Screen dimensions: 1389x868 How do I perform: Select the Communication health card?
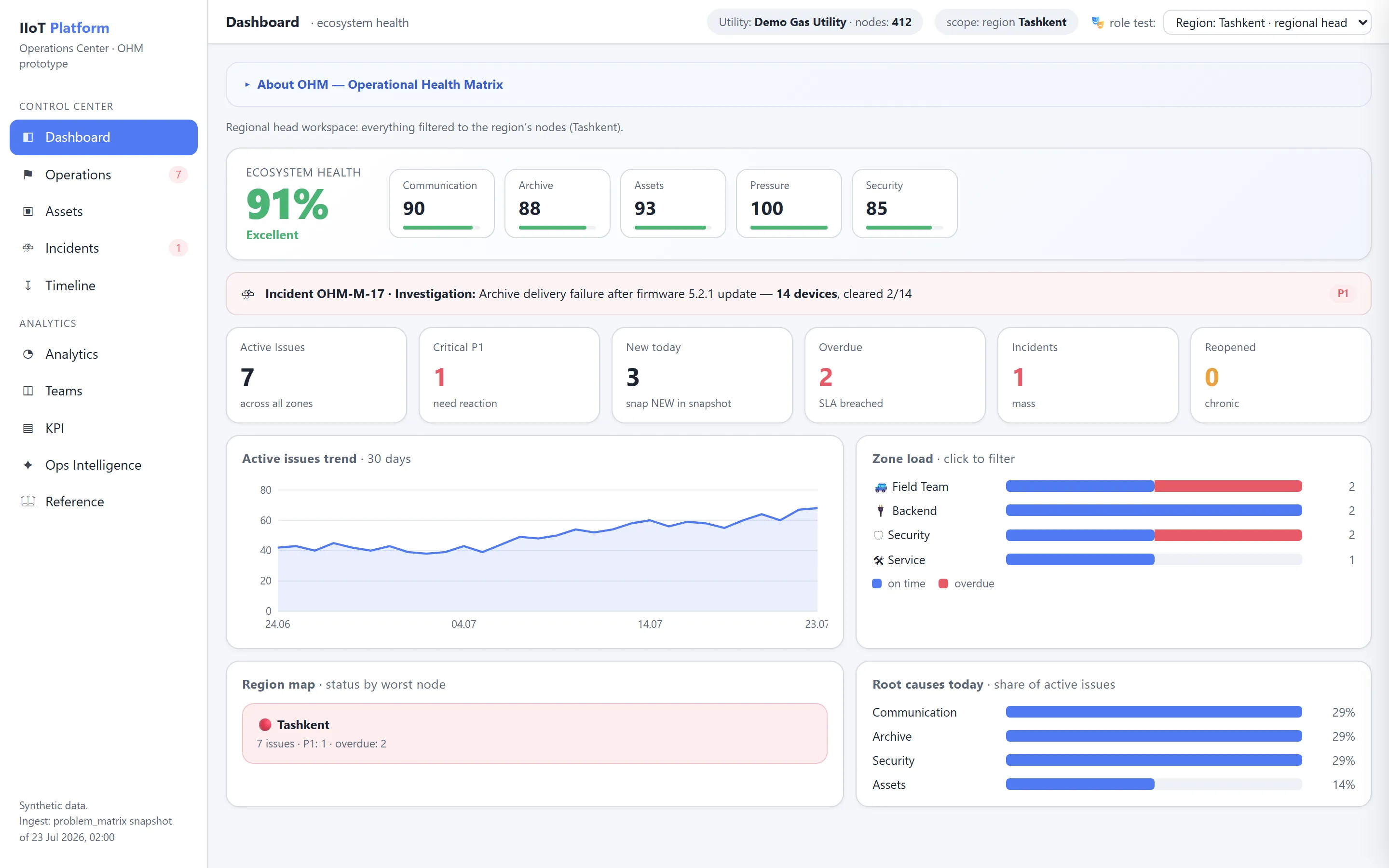[x=441, y=203]
